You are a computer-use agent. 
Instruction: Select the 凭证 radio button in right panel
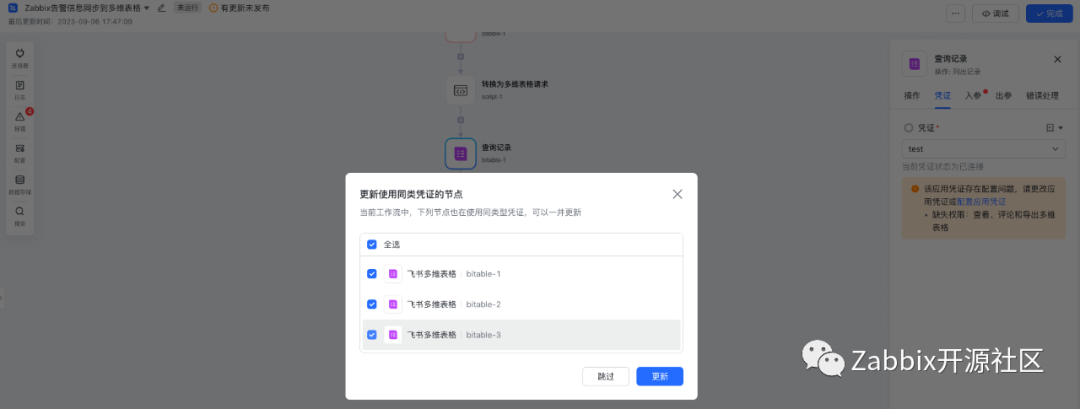[908, 128]
